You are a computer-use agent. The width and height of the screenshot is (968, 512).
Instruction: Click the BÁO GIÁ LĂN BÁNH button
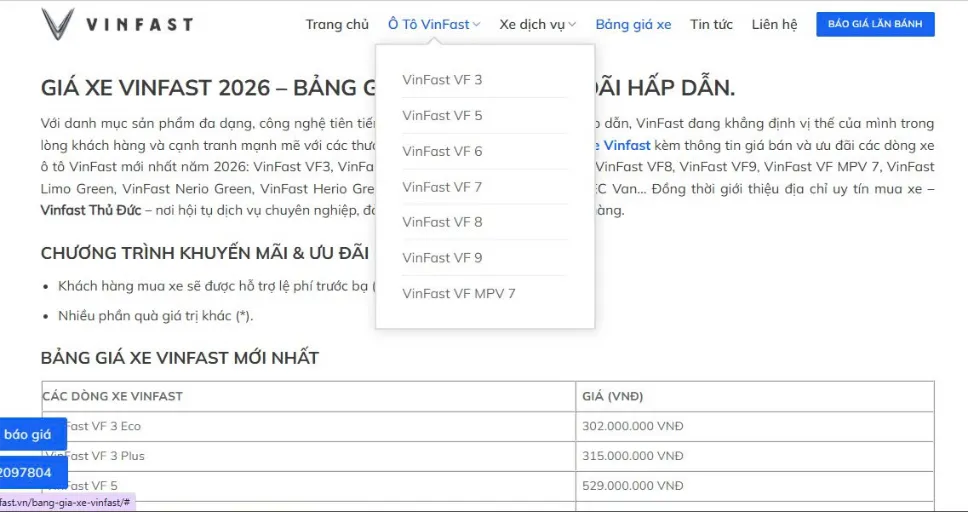875,24
